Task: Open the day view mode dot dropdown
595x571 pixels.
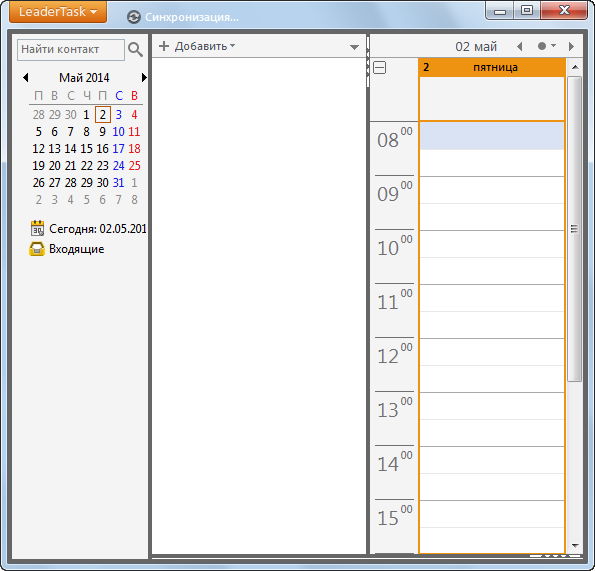Action: coord(546,46)
